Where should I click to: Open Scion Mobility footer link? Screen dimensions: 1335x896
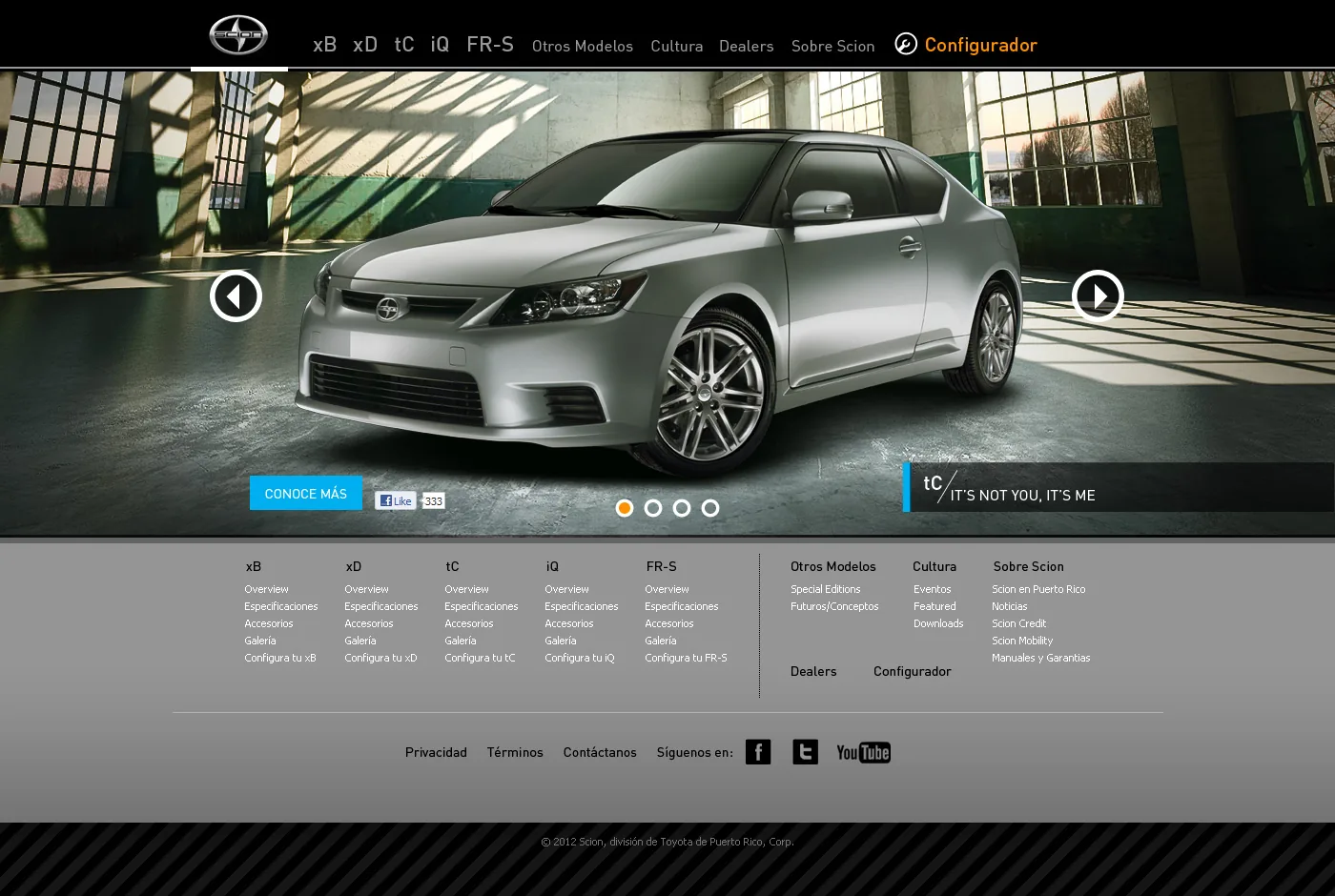click(1023, 641)
